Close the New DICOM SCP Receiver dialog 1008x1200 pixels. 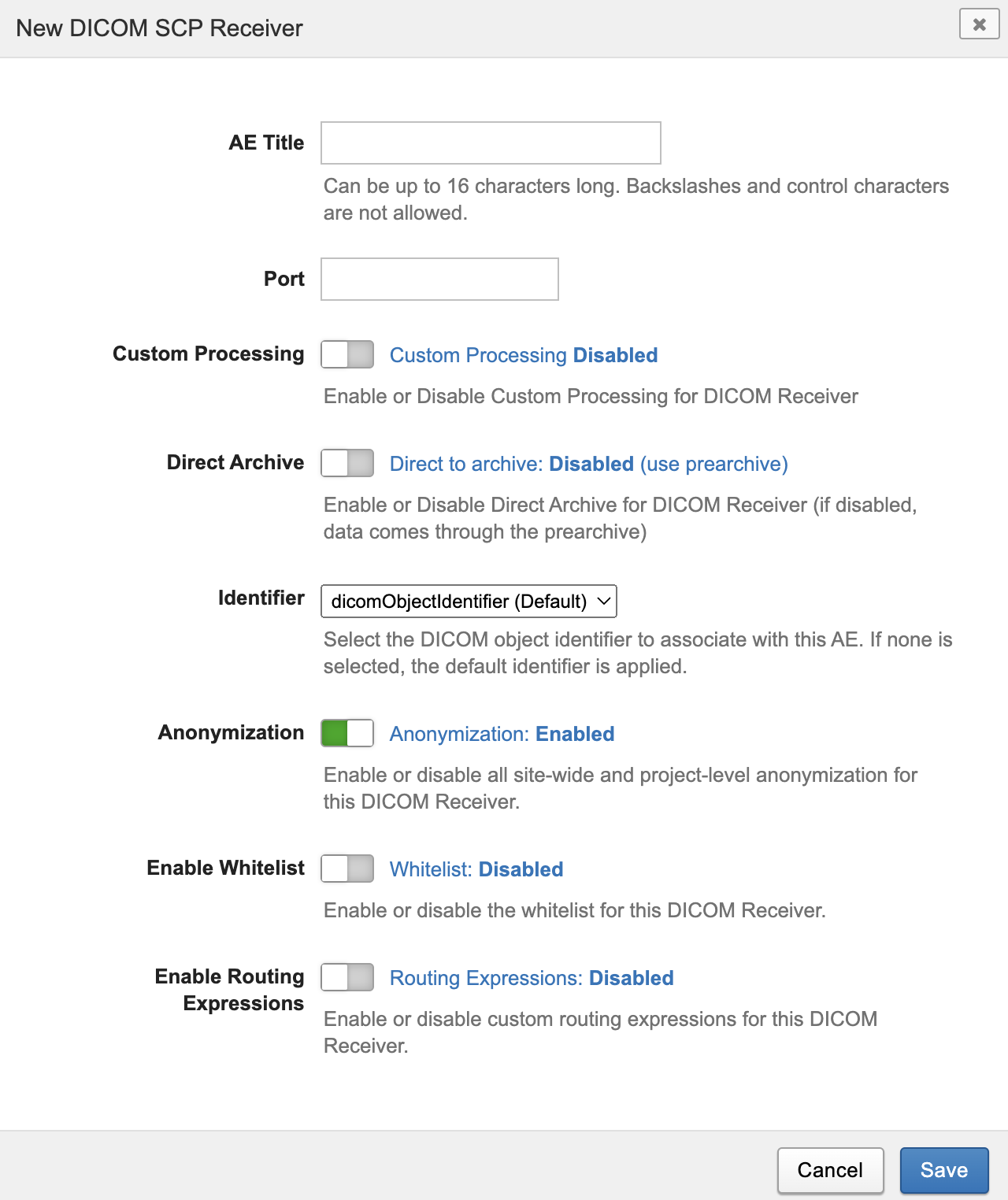[x=979, y=24]
